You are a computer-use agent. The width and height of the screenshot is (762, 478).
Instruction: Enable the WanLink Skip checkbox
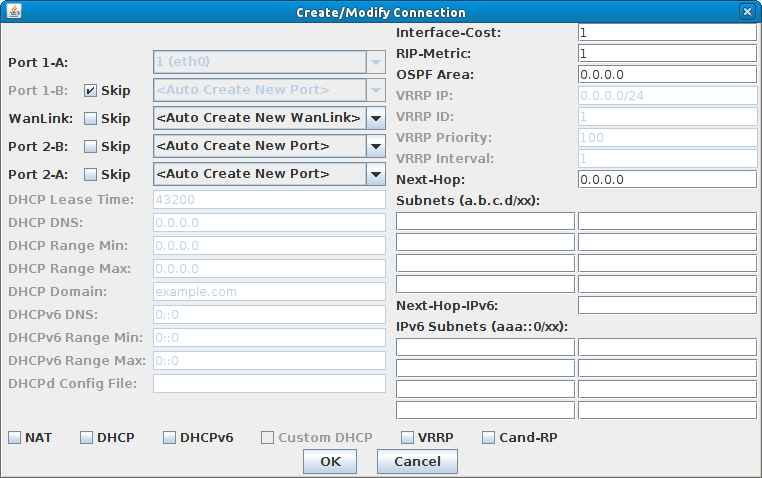[x=90, y=119]
